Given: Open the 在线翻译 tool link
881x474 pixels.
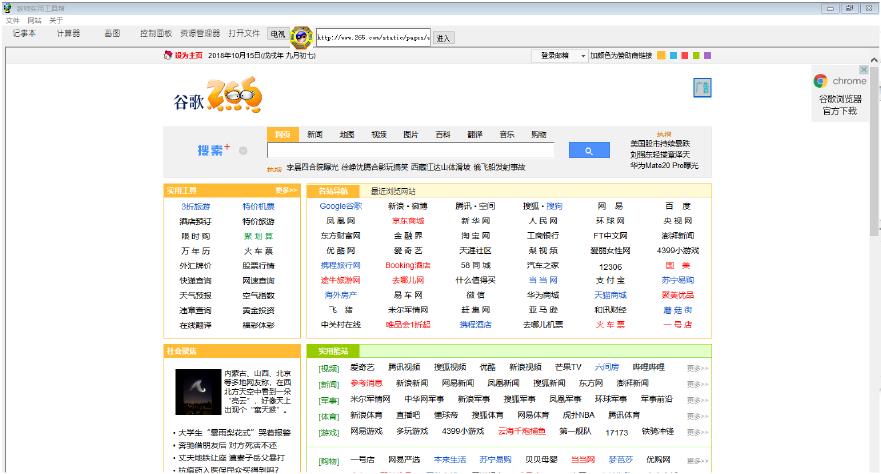Looking at the screenshot, I should [196, 325].
